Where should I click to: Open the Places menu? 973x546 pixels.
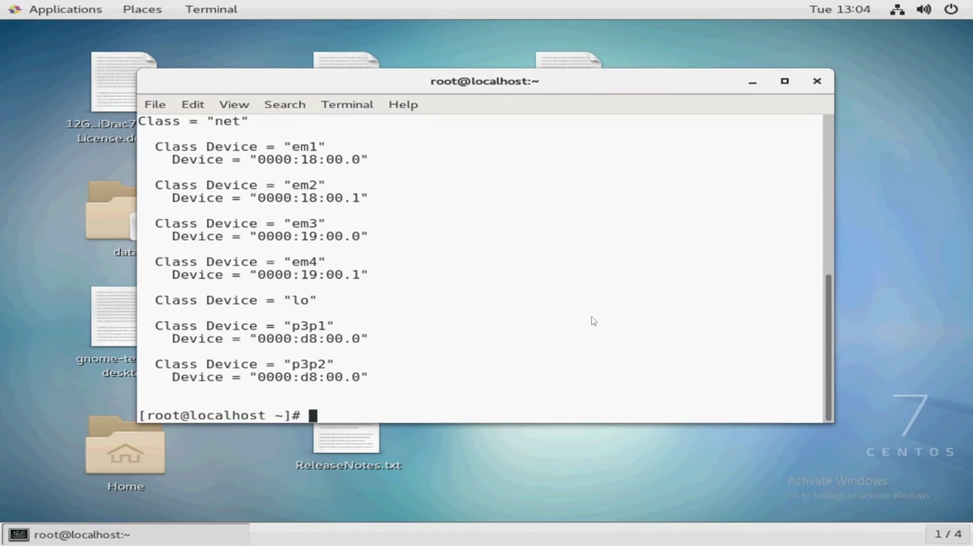[x=142, y=9]
